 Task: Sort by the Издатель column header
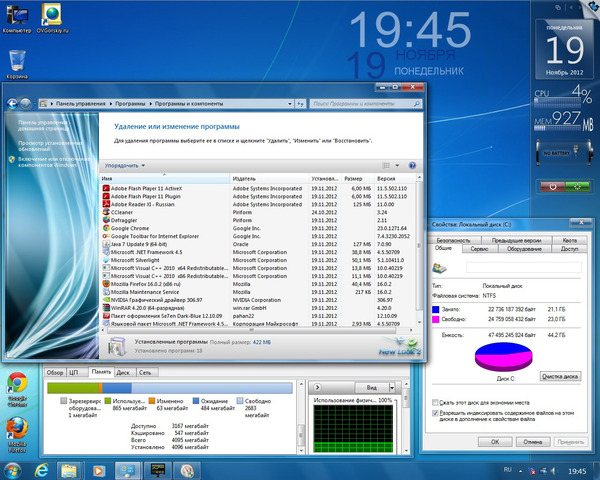click(x=269, y=179)
